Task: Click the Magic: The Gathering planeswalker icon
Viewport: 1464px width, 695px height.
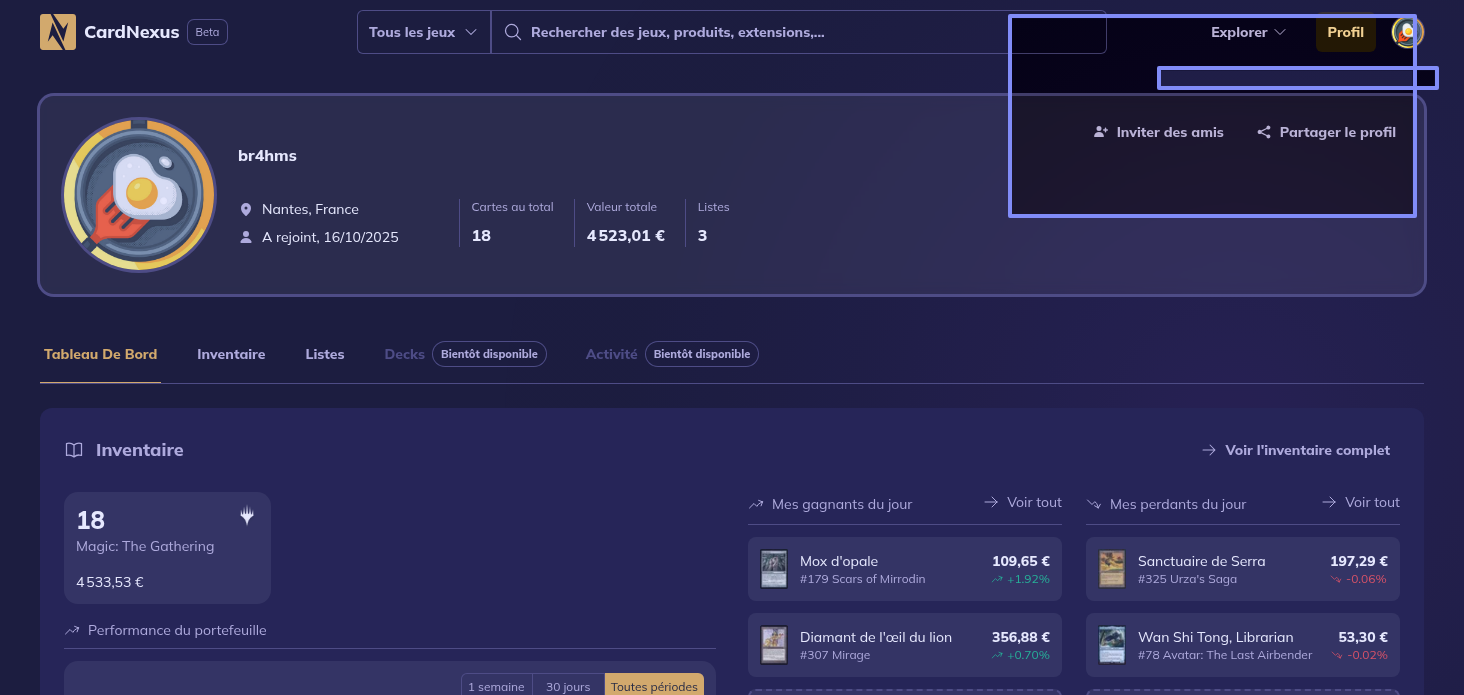Action: point(247,516)
